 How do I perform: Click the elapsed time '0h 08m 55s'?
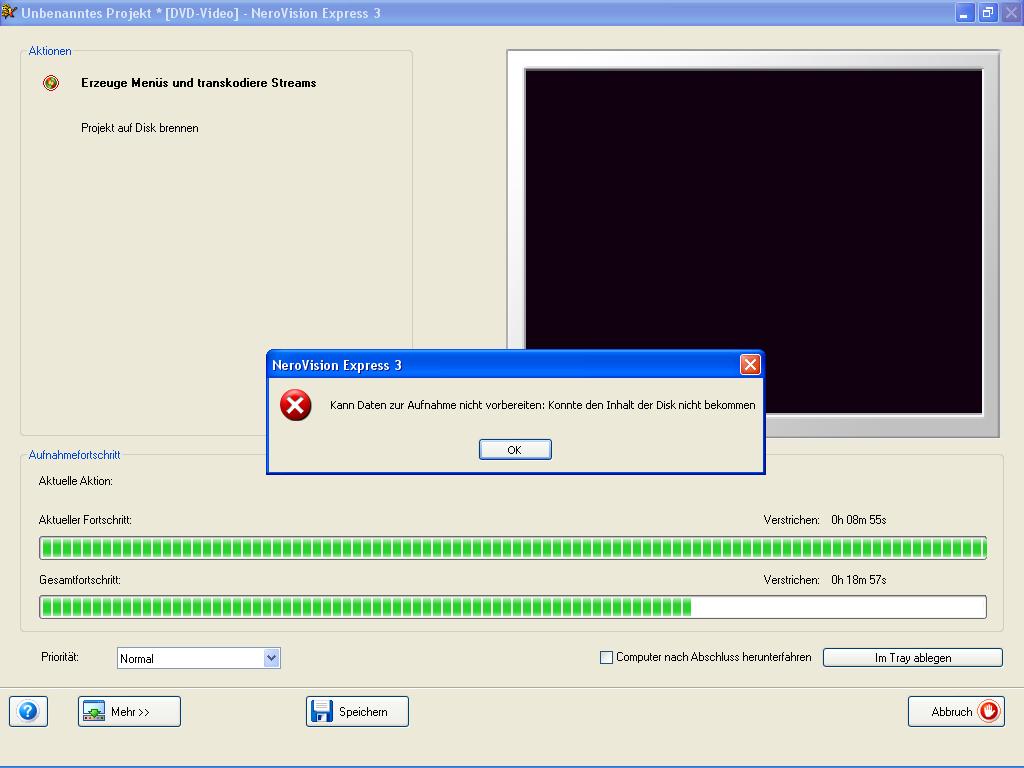point(858,520)
